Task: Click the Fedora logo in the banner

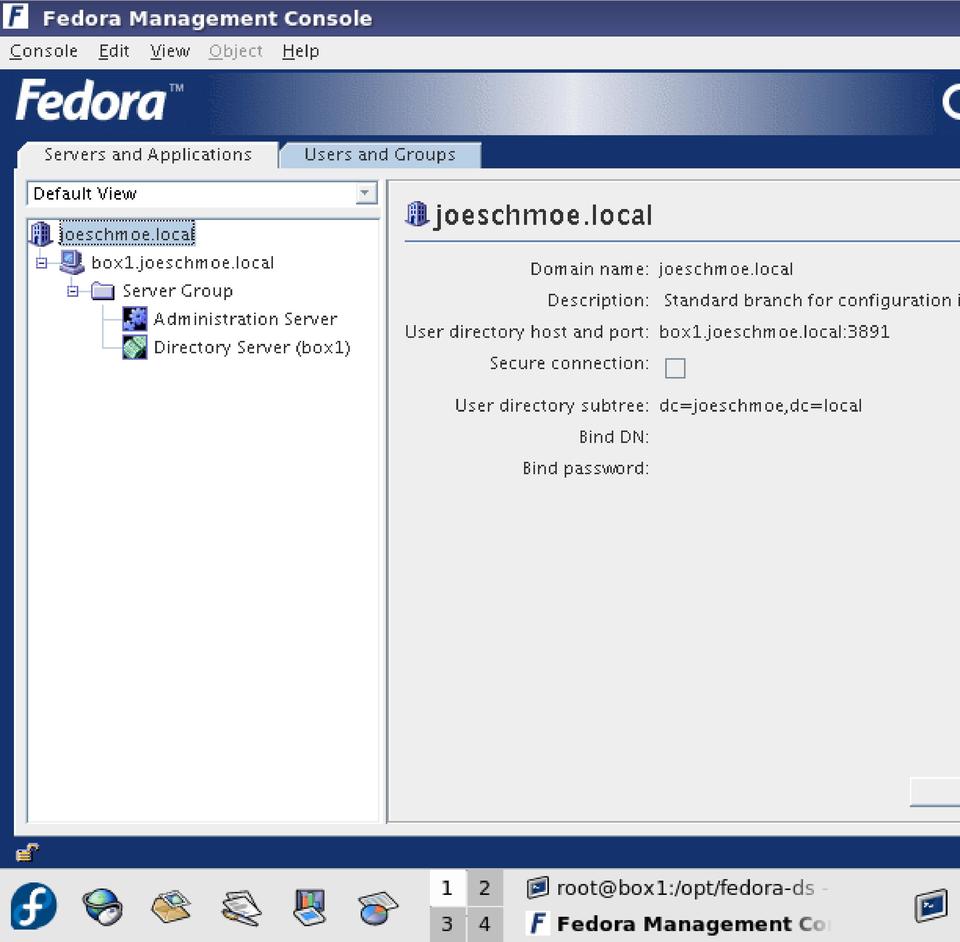Action: pos(99,100)
